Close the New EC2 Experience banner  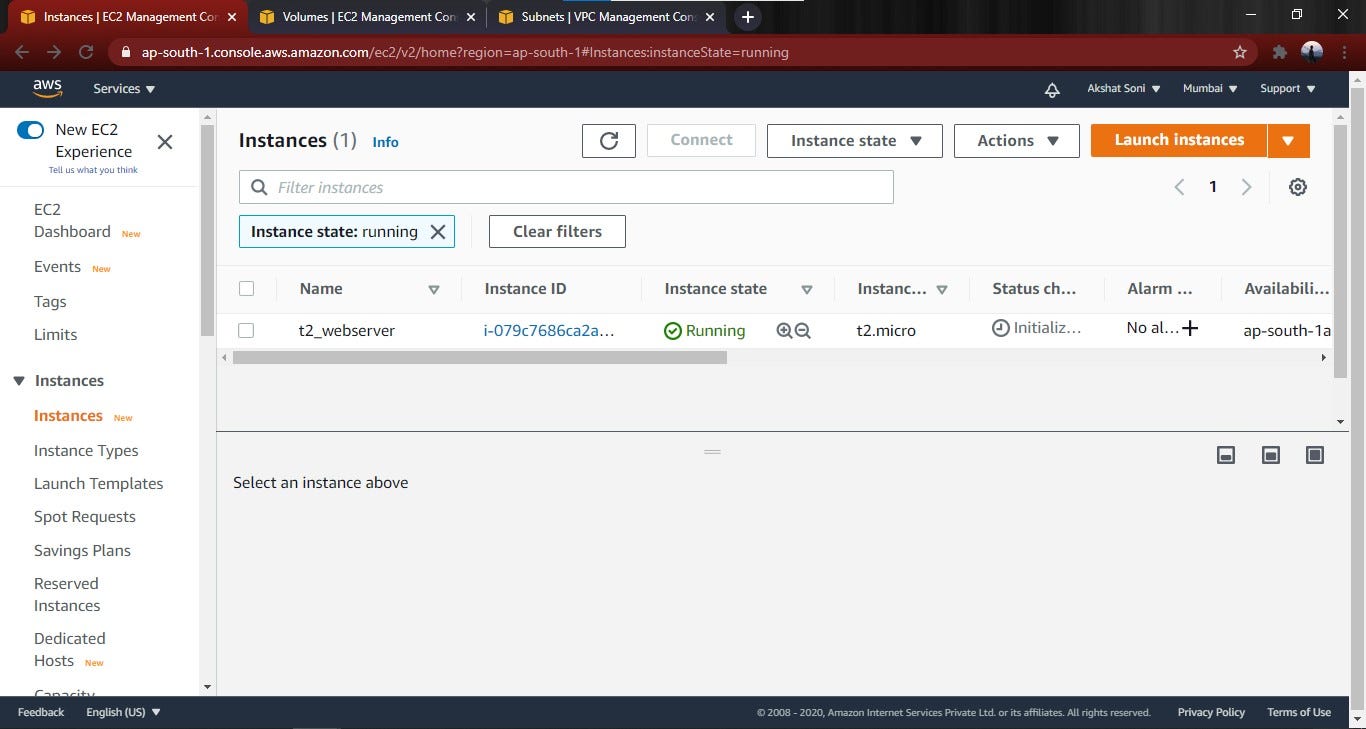[x=165, y=142]
